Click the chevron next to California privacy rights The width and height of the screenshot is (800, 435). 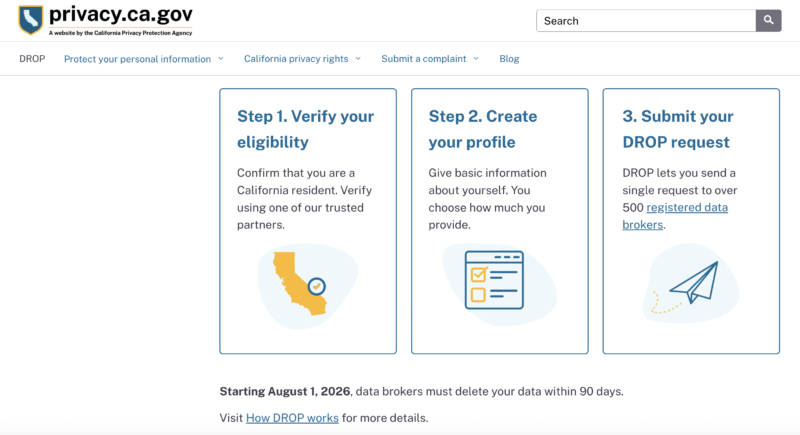pos(359,59)
